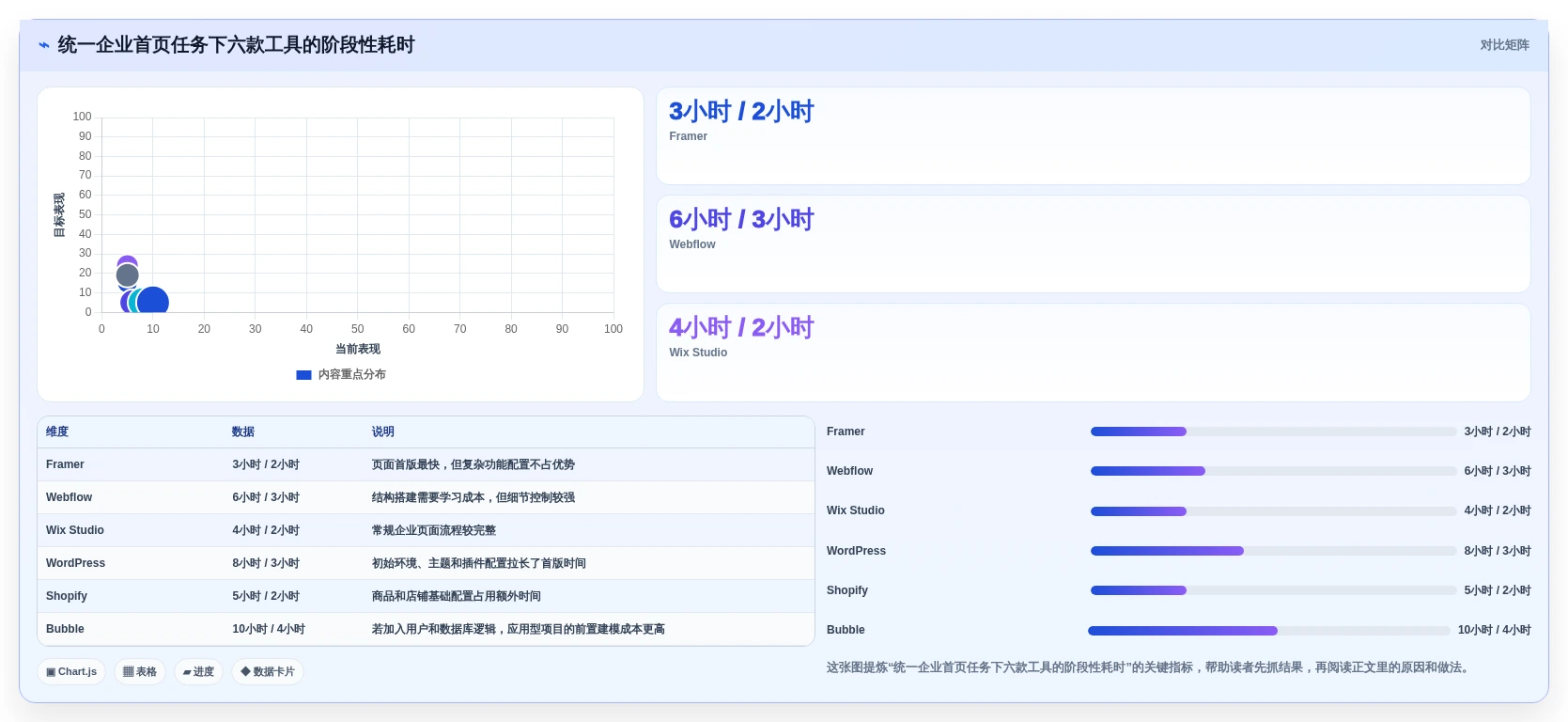This screenshot has height=722, width=1568.
Task: Click the WordPress label in progress list
Action: pyautogui.click(x=856, y=551)
